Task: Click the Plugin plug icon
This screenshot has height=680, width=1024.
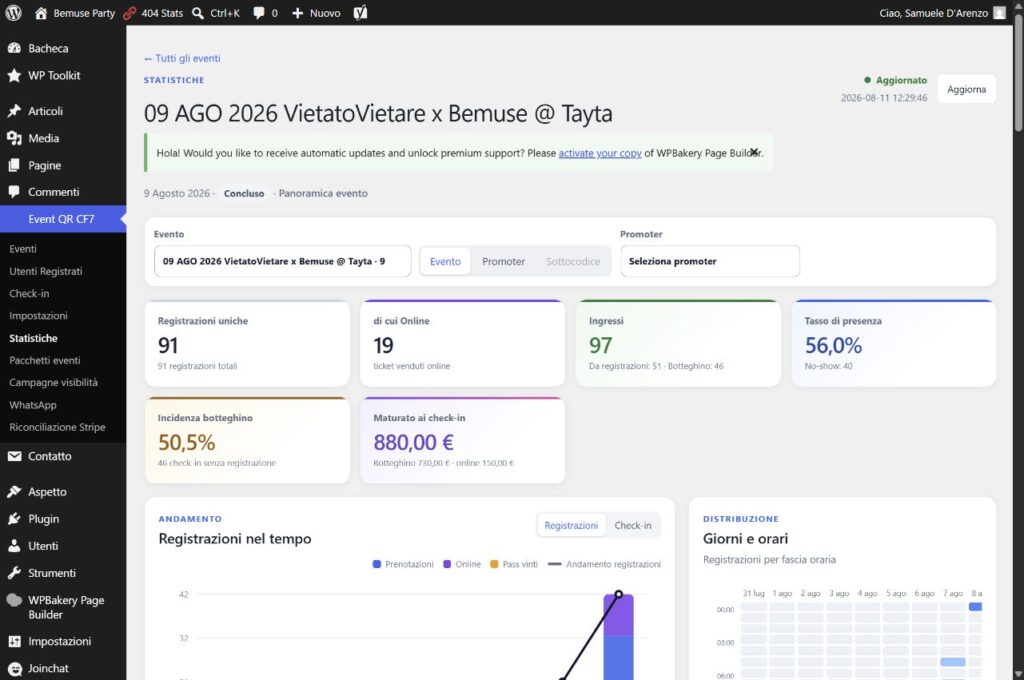Action: click(14, 519)
